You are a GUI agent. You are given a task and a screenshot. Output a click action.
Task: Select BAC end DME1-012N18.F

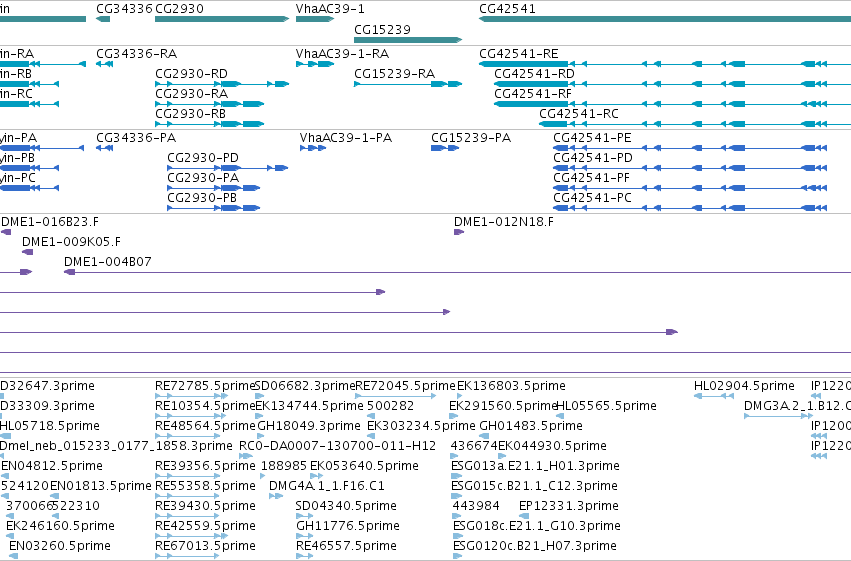[504, 222]
